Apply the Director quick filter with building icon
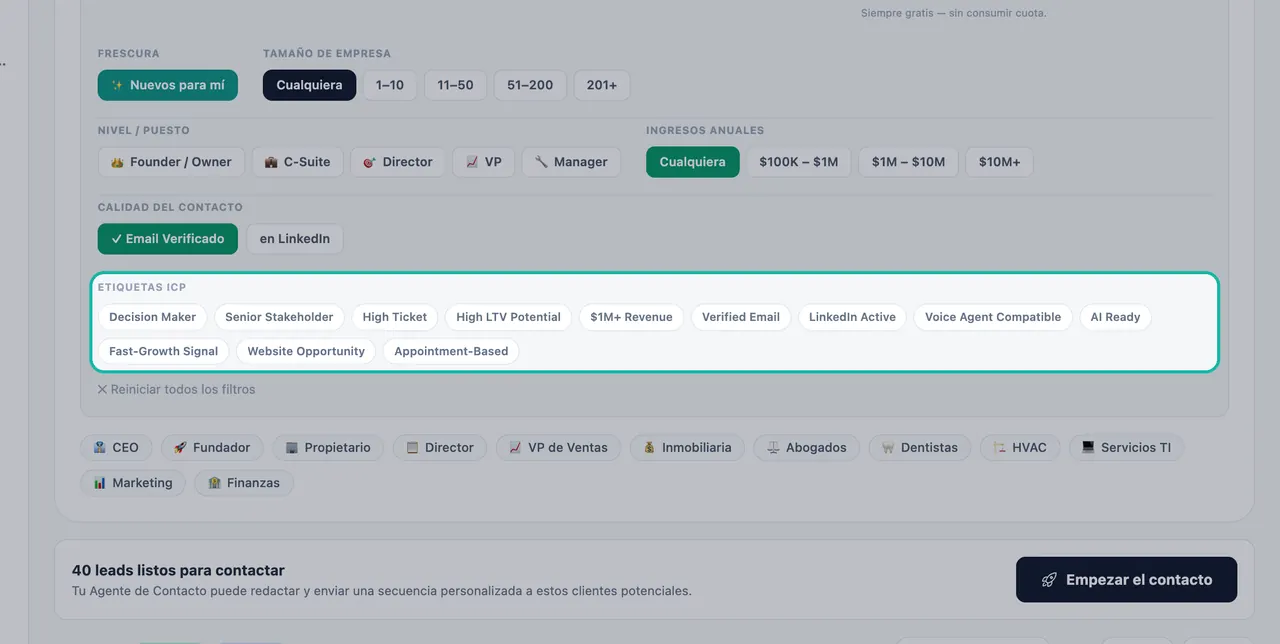1280x644 pixels. (440, 447)
